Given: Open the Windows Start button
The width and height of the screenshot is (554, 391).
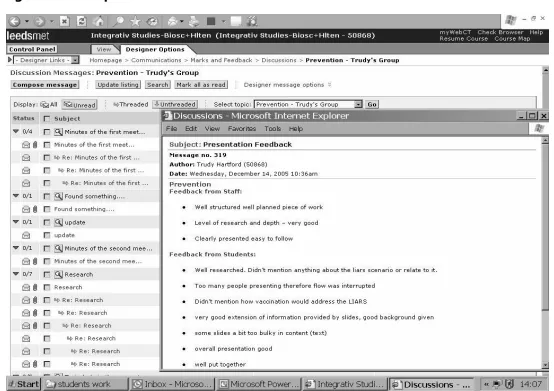Looking at the screenshot, I should [24, 384].
